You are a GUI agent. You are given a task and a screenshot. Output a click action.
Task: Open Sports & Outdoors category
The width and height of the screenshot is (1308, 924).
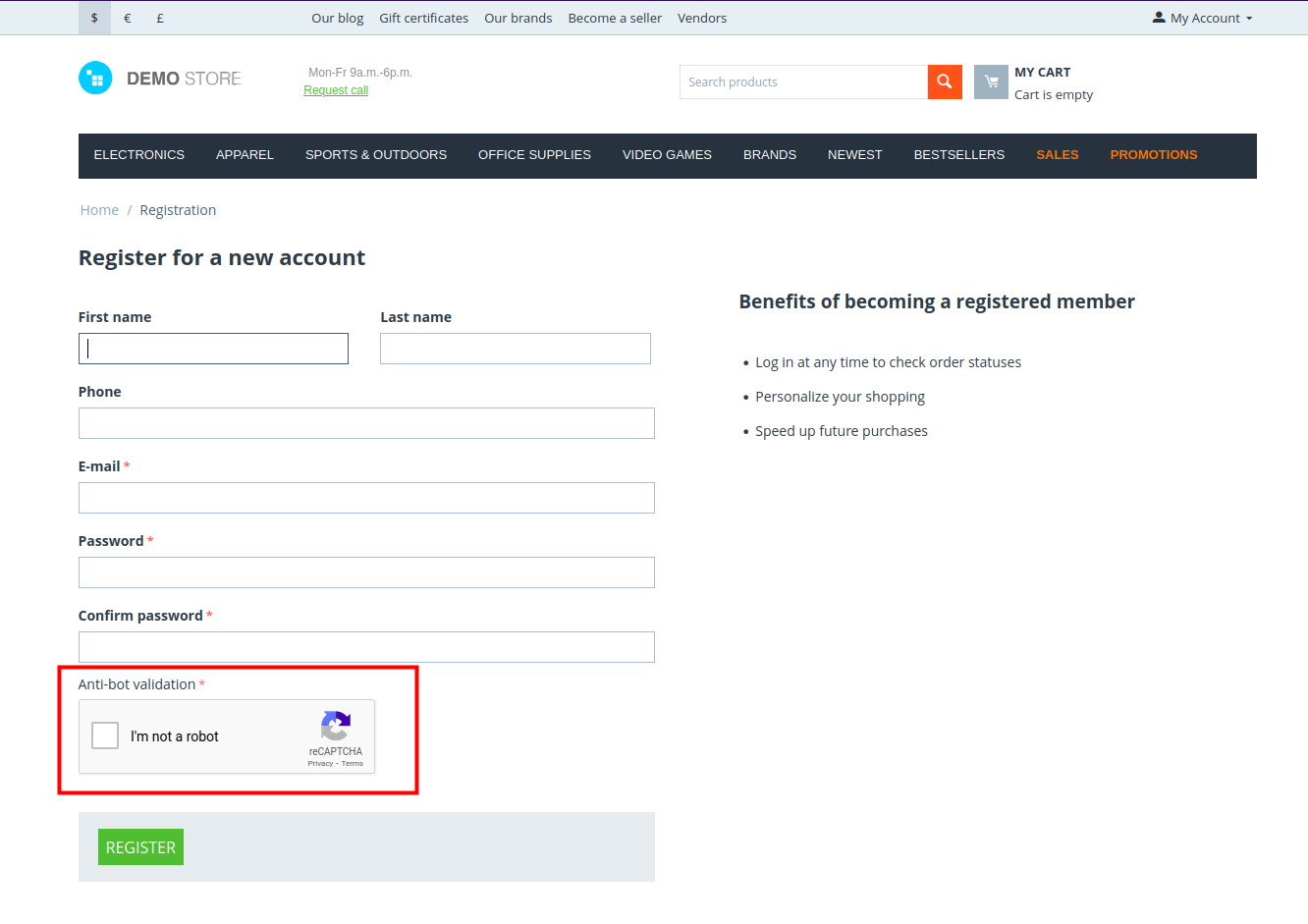(376, 155)
